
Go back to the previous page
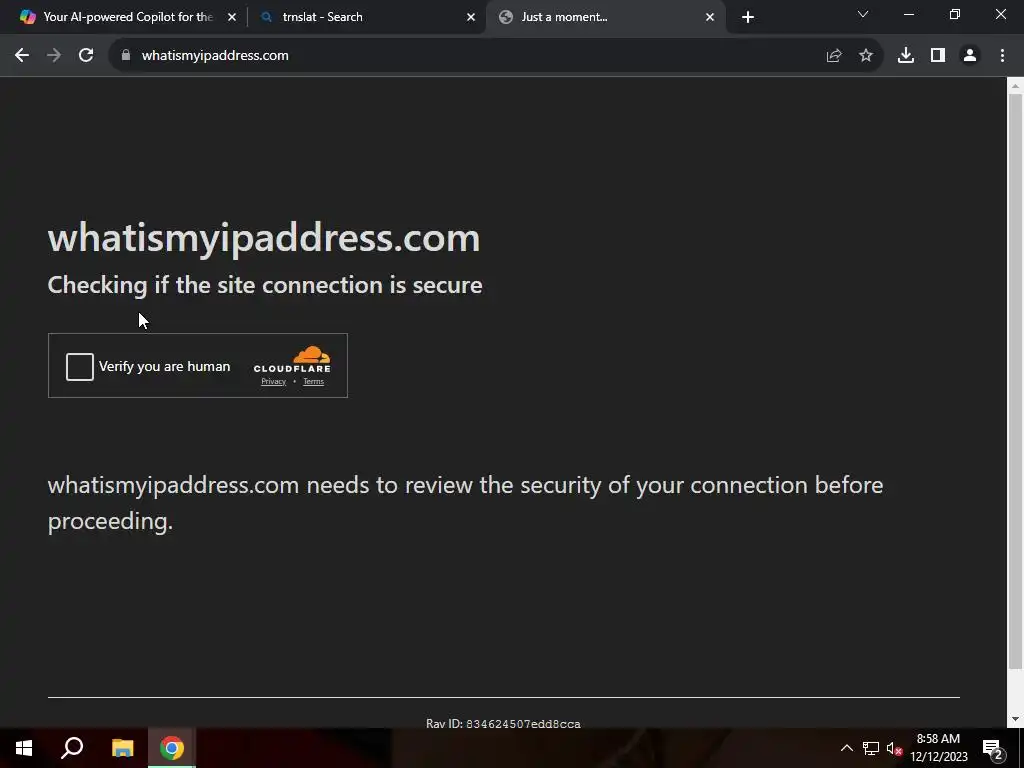tap(22, 56)
